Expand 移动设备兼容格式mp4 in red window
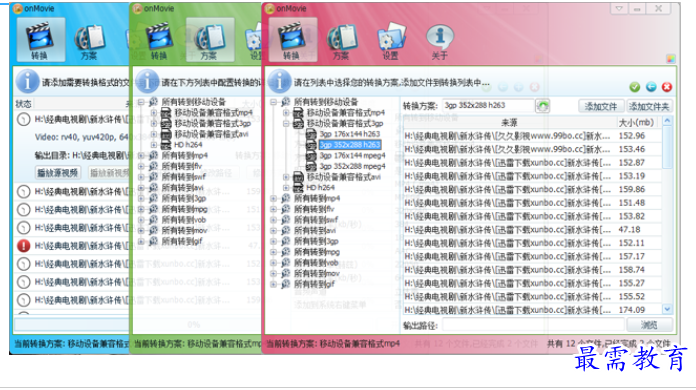 tap(287, 113)
